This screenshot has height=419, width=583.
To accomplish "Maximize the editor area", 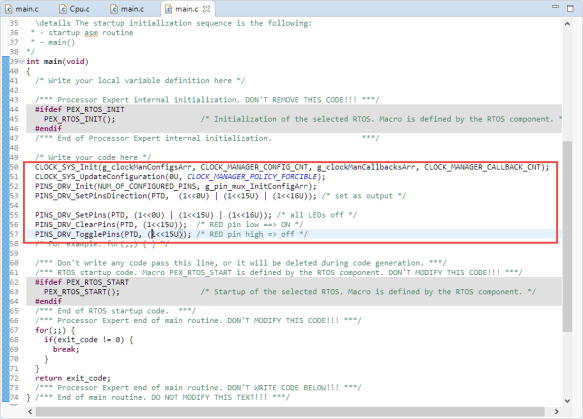I will click(x=570, y=8).
